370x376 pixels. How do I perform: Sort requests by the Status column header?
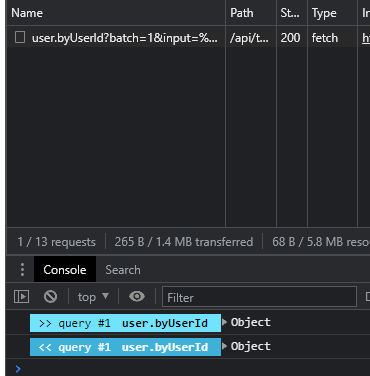292,13
